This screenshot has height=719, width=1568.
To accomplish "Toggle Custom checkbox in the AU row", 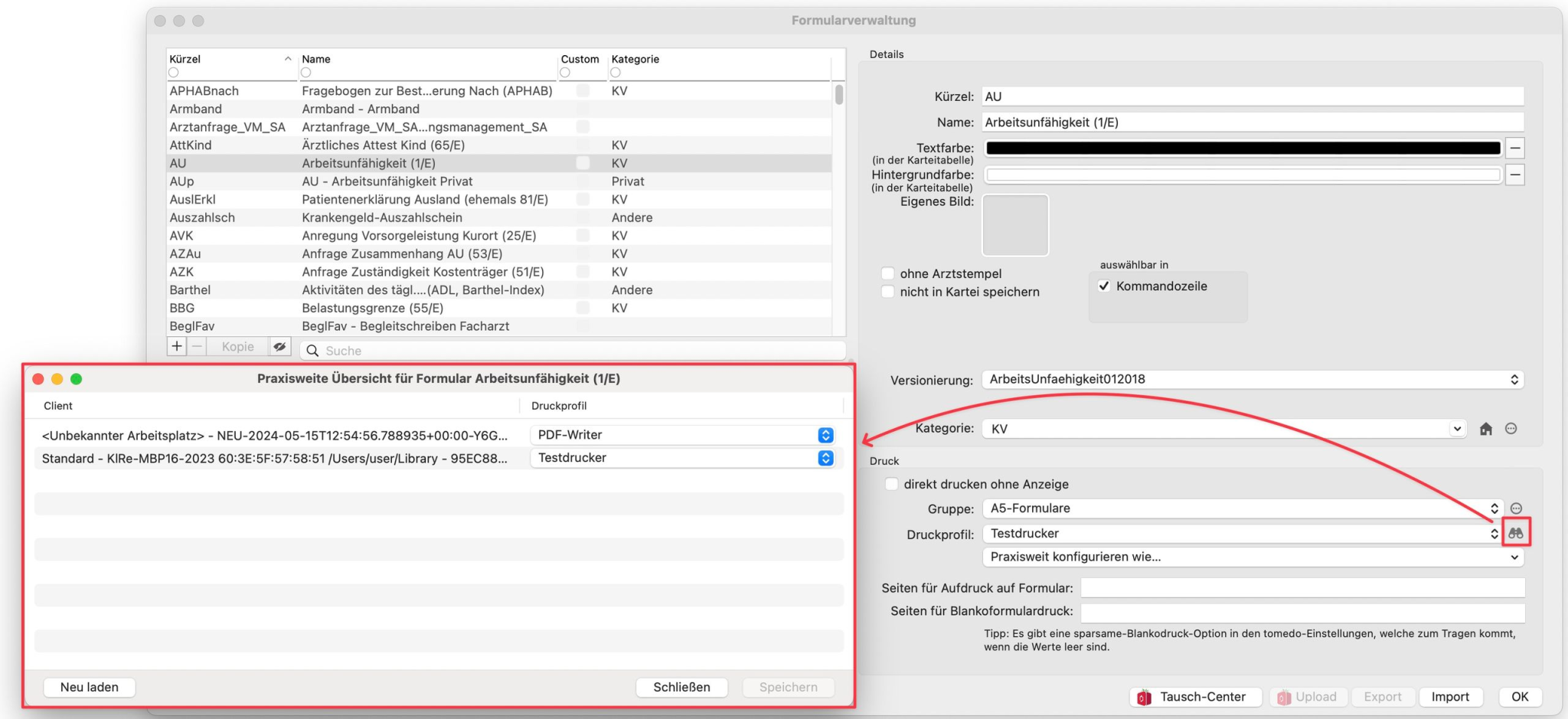I will (x=583, y=163).
